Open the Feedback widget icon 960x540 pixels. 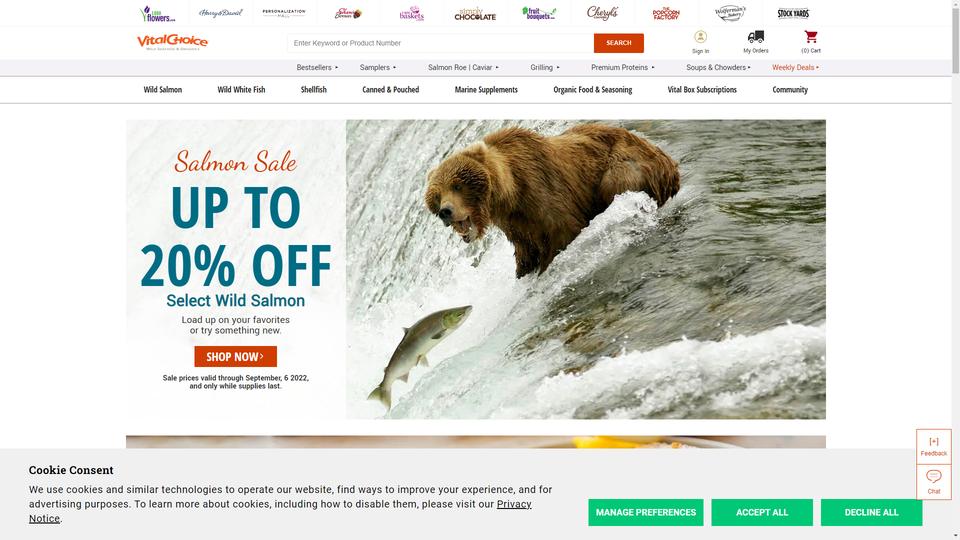934,442
